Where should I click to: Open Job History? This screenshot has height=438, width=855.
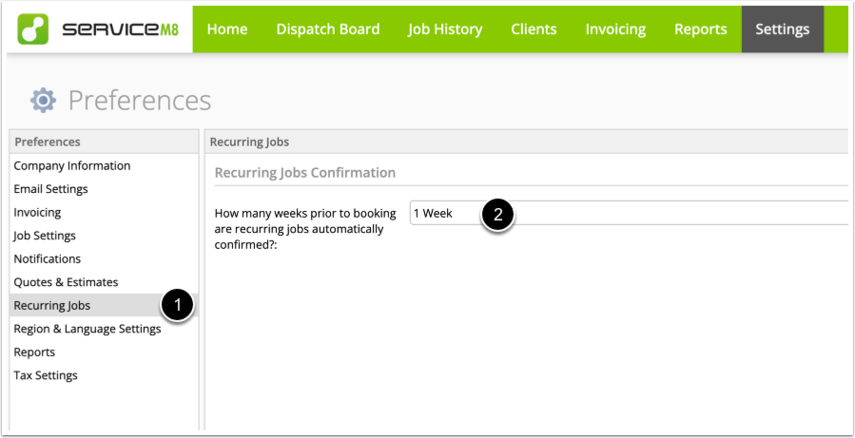click(445, 29)
